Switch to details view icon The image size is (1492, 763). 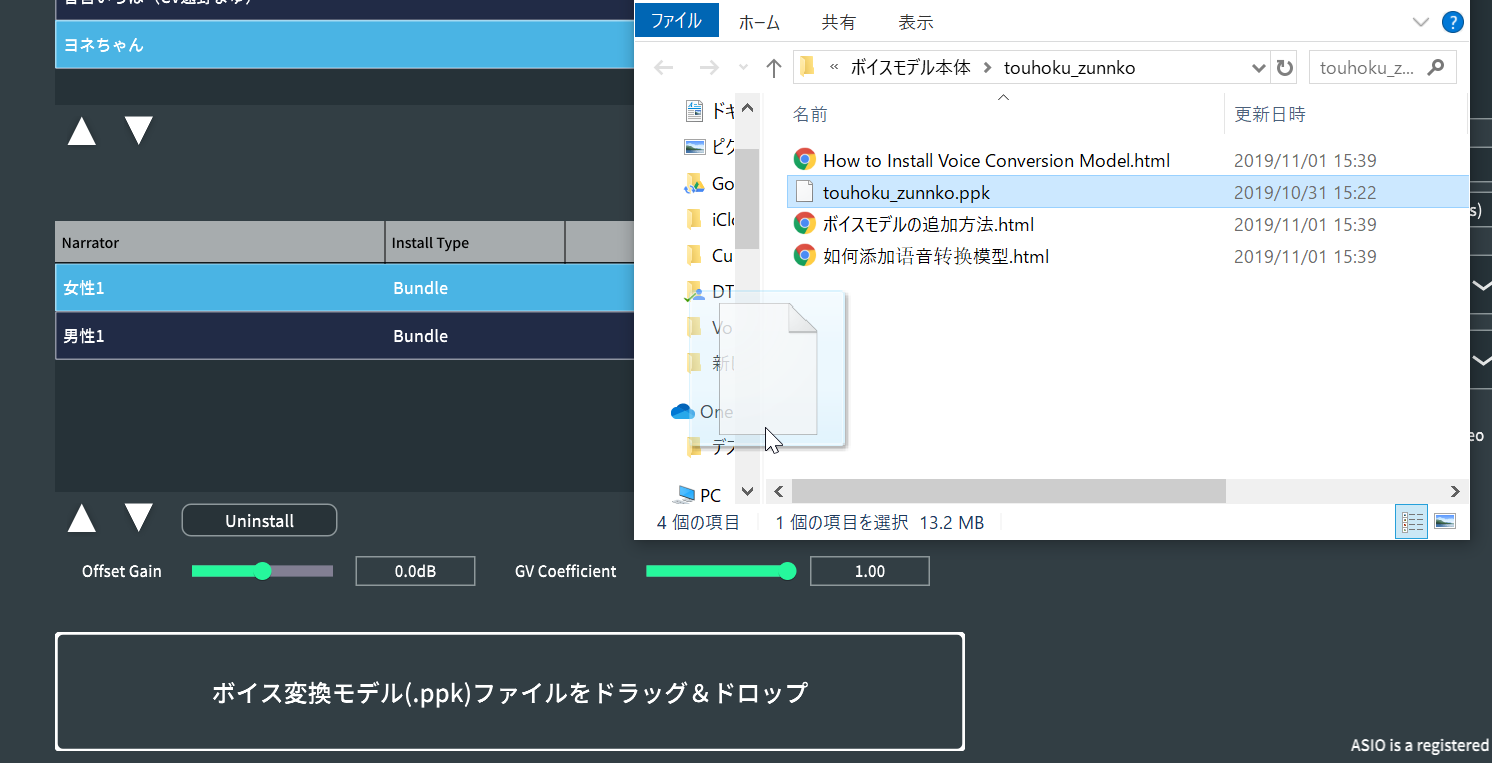[1412, 522]
